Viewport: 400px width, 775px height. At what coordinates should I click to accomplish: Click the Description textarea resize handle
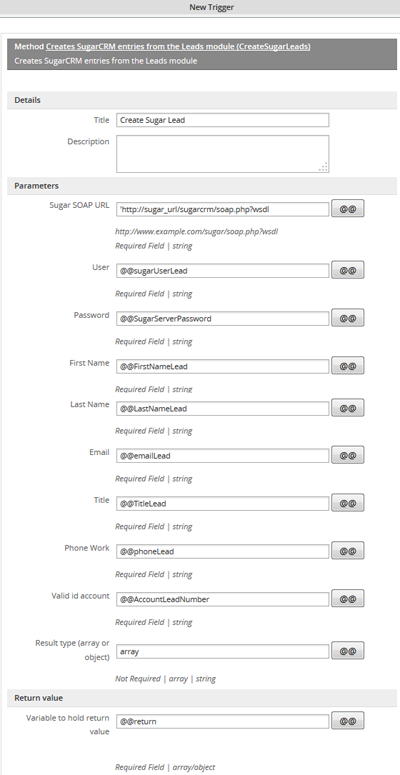pos(324,168)
